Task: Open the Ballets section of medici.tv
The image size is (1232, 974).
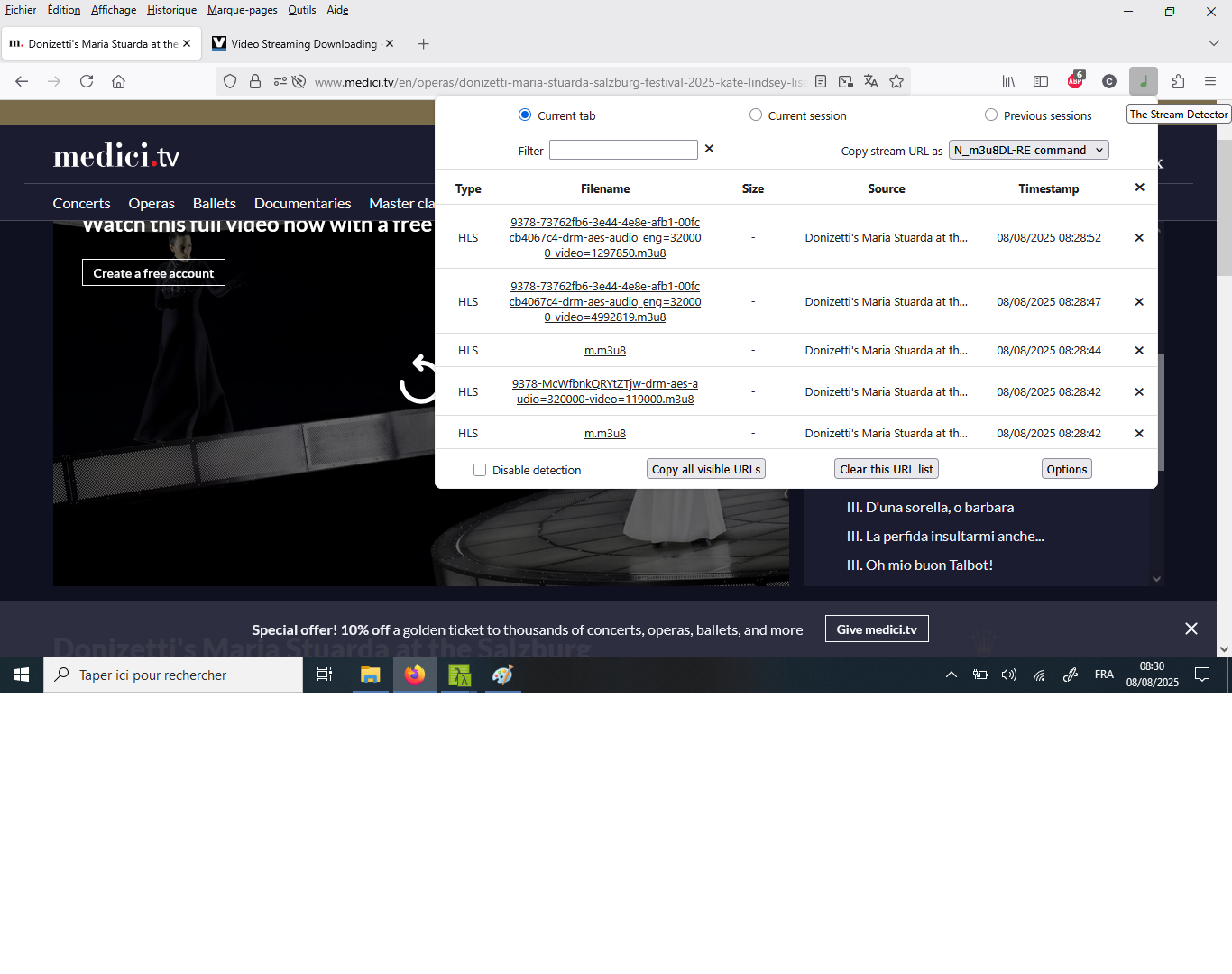Action: (x=215, y=203)
